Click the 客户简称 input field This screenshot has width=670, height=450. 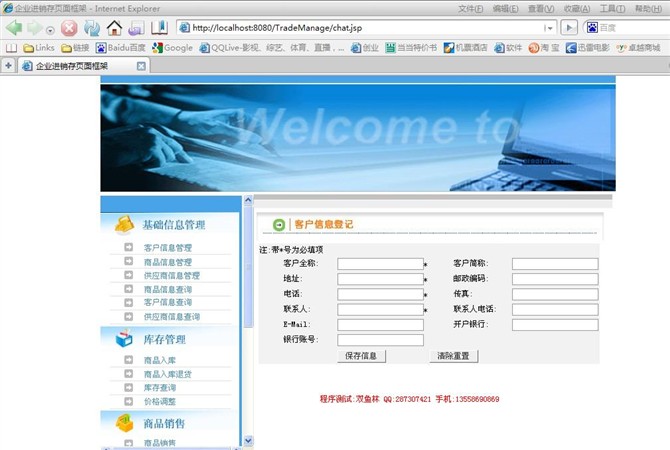555,264
